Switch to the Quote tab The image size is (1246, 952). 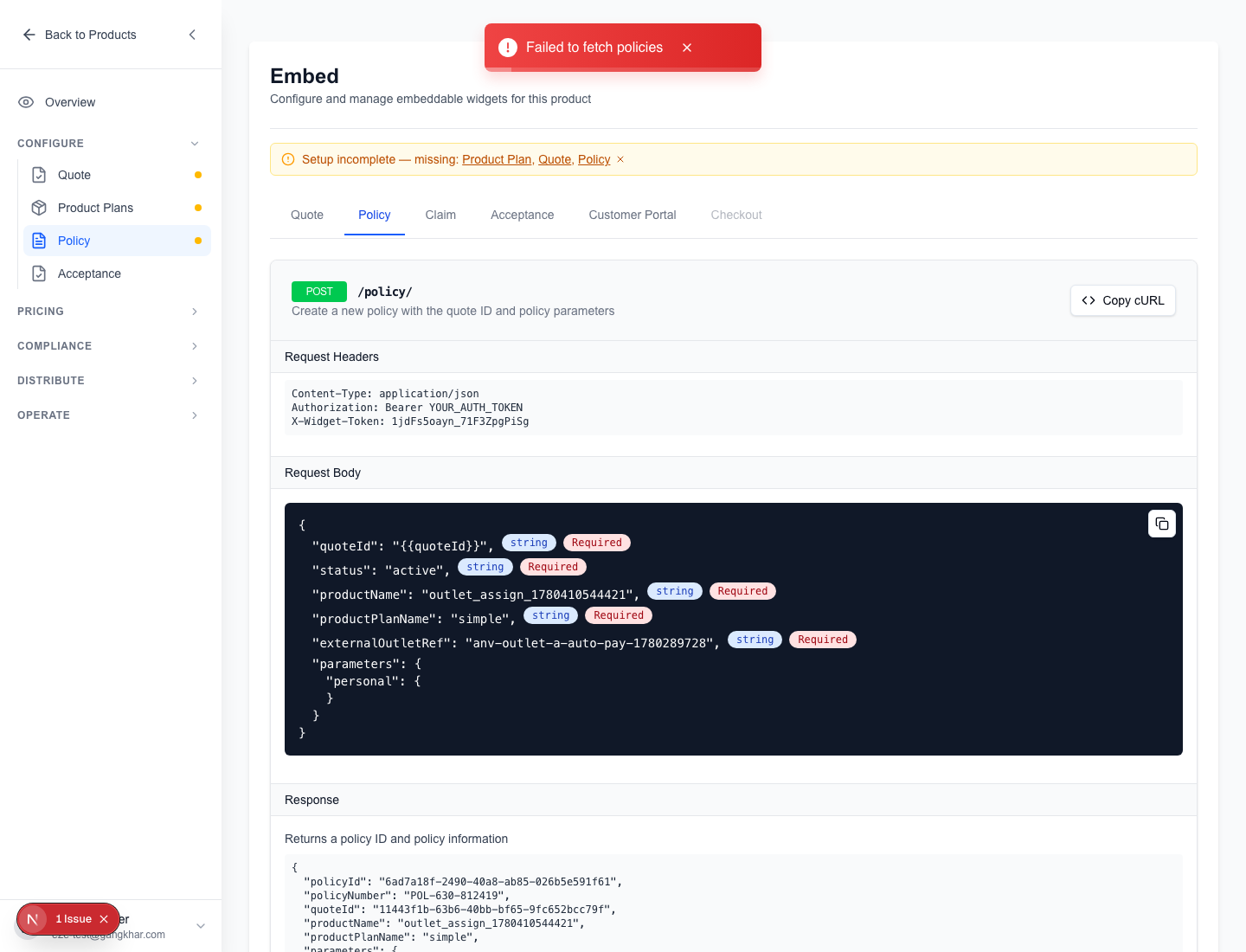click(x=307, y=215)
